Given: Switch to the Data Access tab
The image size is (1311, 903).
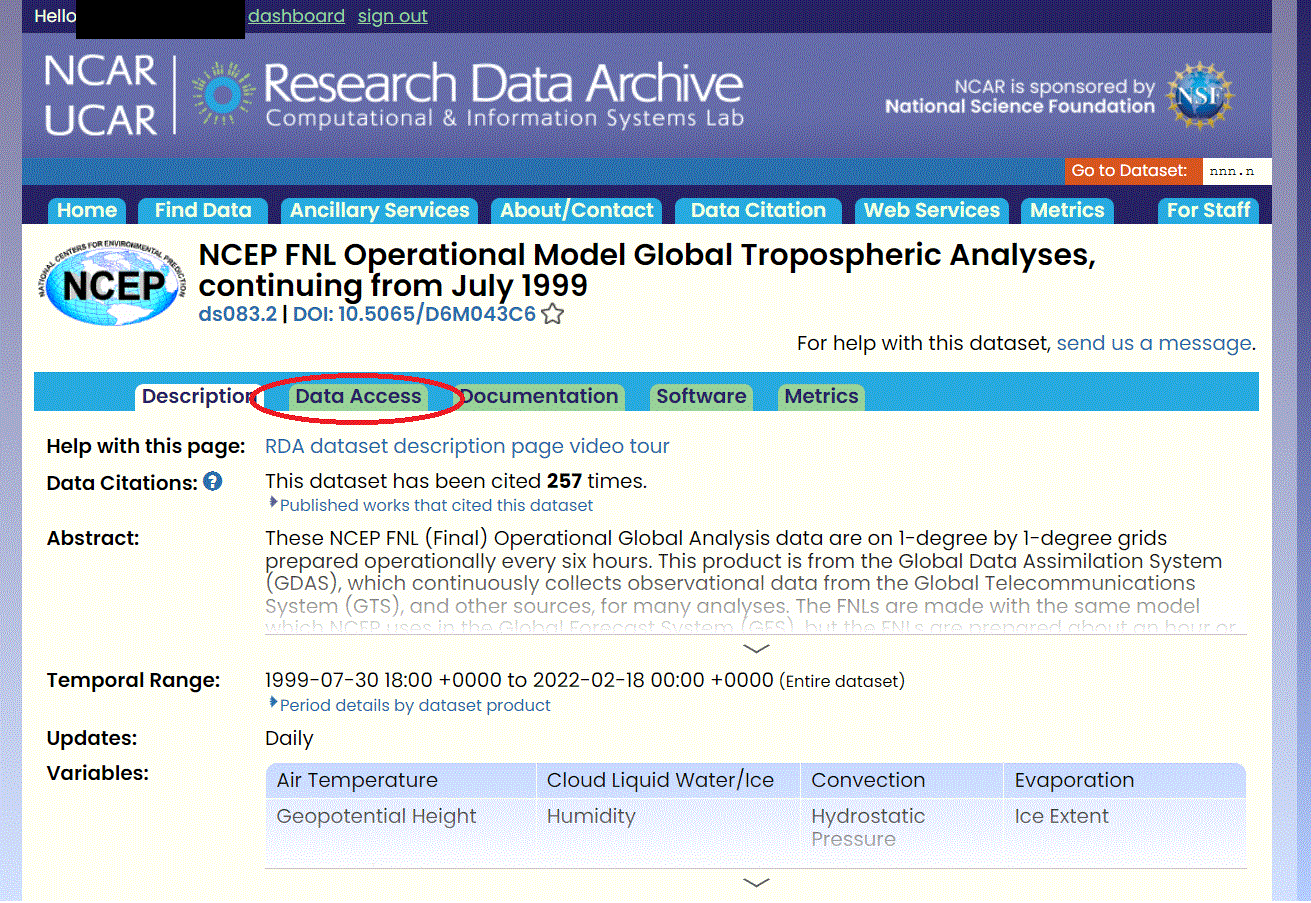Looking at the screenshot, I should click(x=357, y=396).
